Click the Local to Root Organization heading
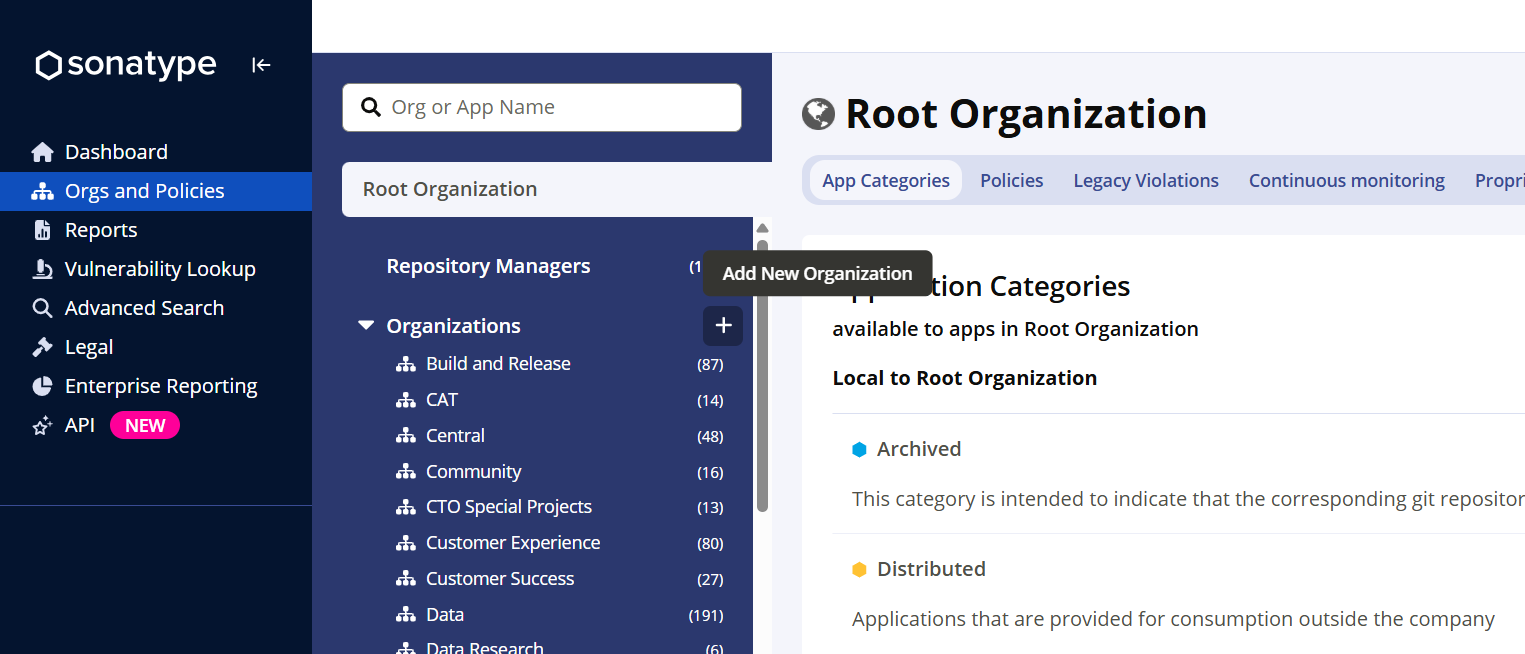Image resolution: width=1525 pixels, height=654 pixels. [965, 378]
